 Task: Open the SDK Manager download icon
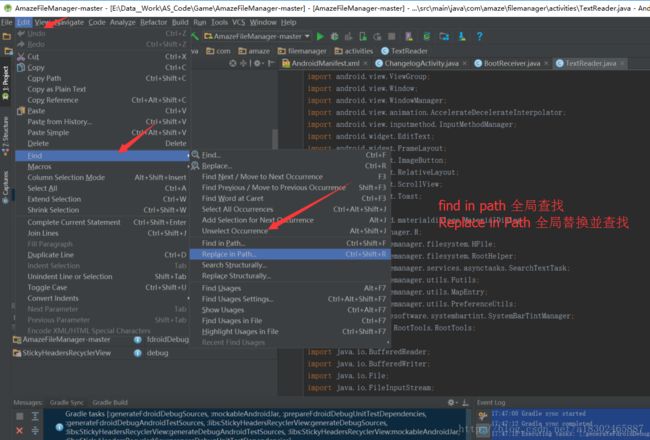(462, 36)
